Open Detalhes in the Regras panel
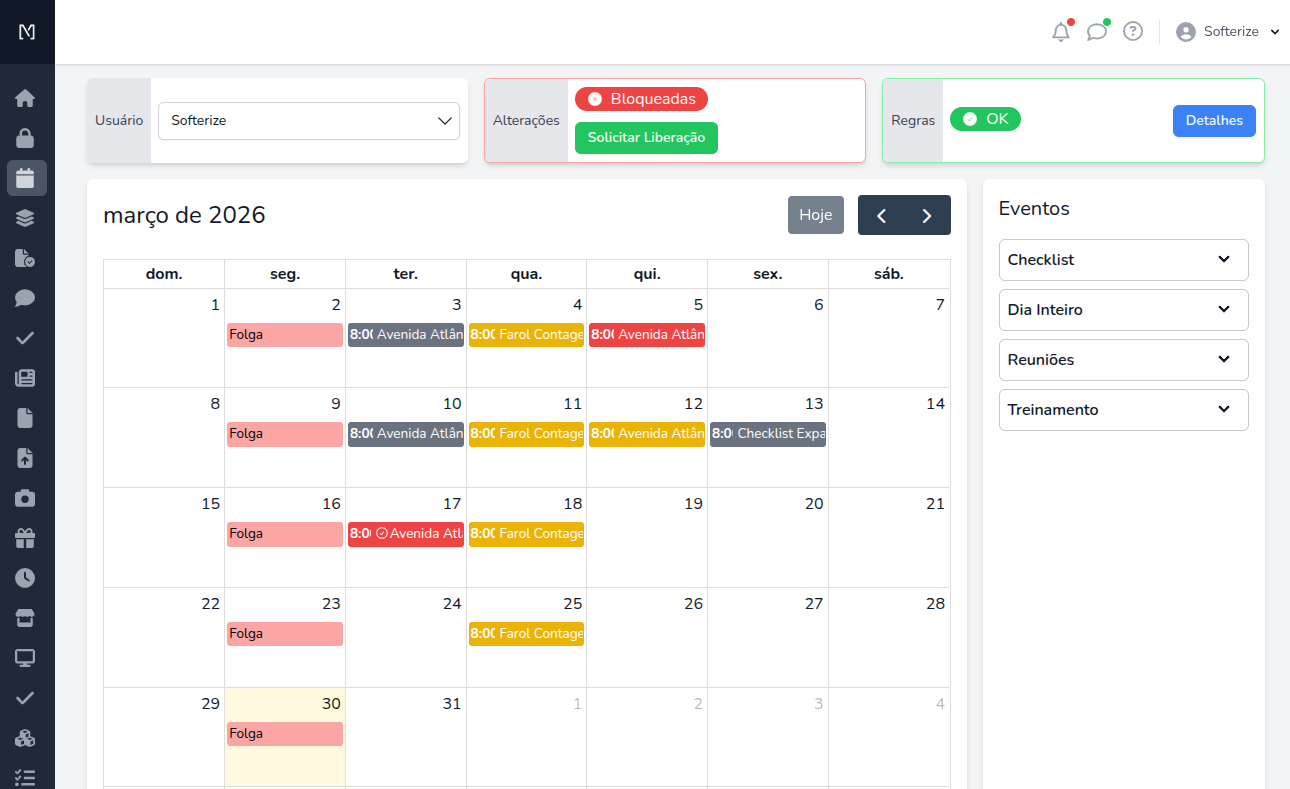 point(1213,120)
